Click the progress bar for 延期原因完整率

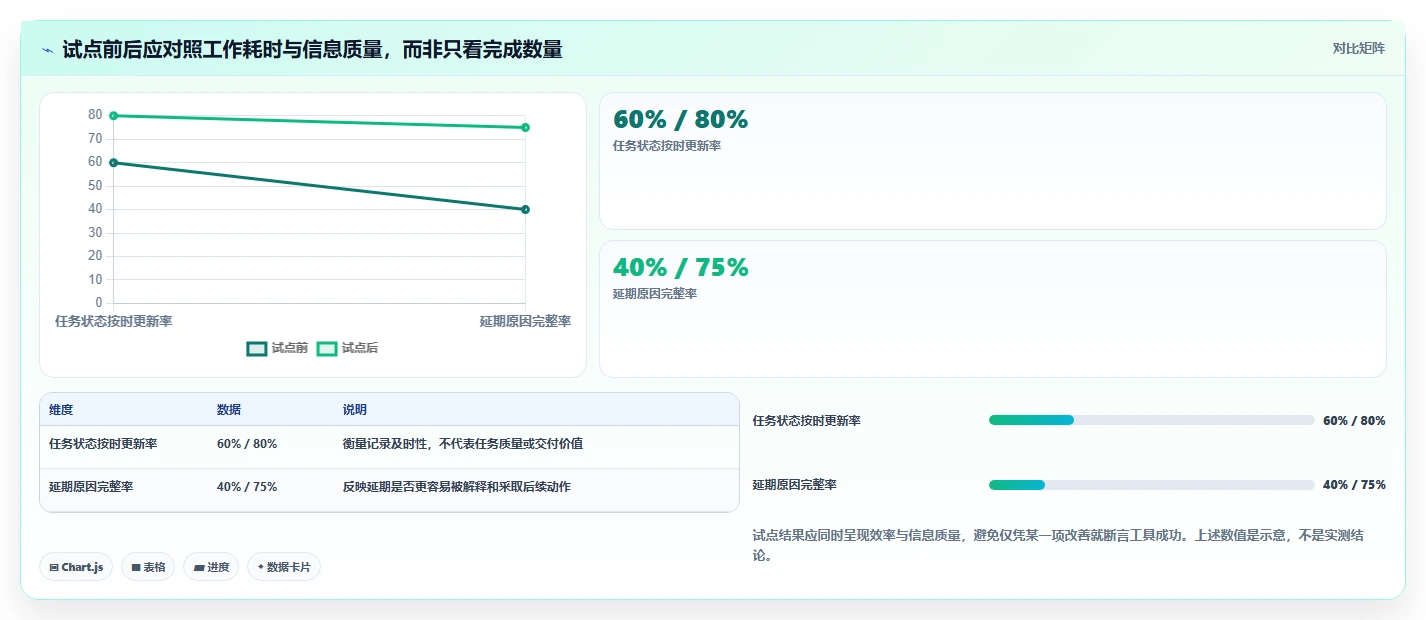point(1151,485)
